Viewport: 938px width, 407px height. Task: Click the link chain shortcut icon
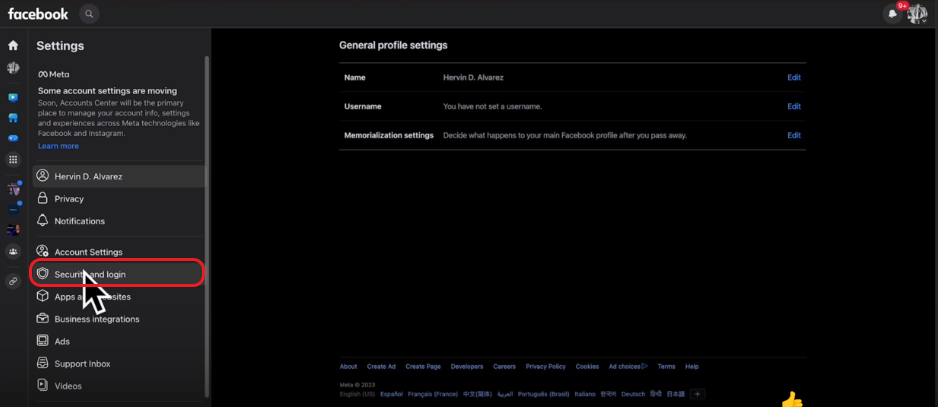(13, 281)
